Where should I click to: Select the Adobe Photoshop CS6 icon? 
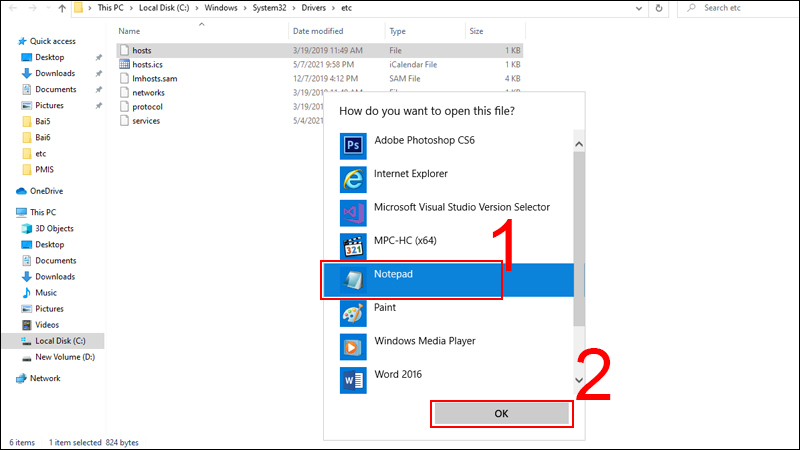click(x=353, y=146)
